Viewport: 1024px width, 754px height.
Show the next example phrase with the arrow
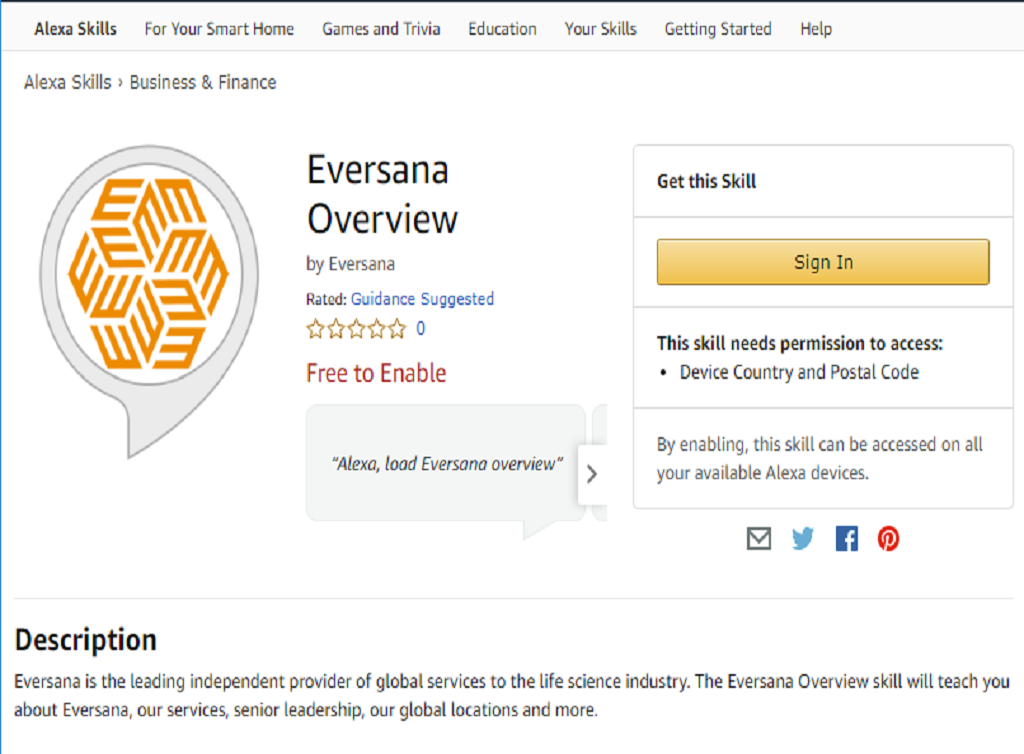[x=592, y=474]
